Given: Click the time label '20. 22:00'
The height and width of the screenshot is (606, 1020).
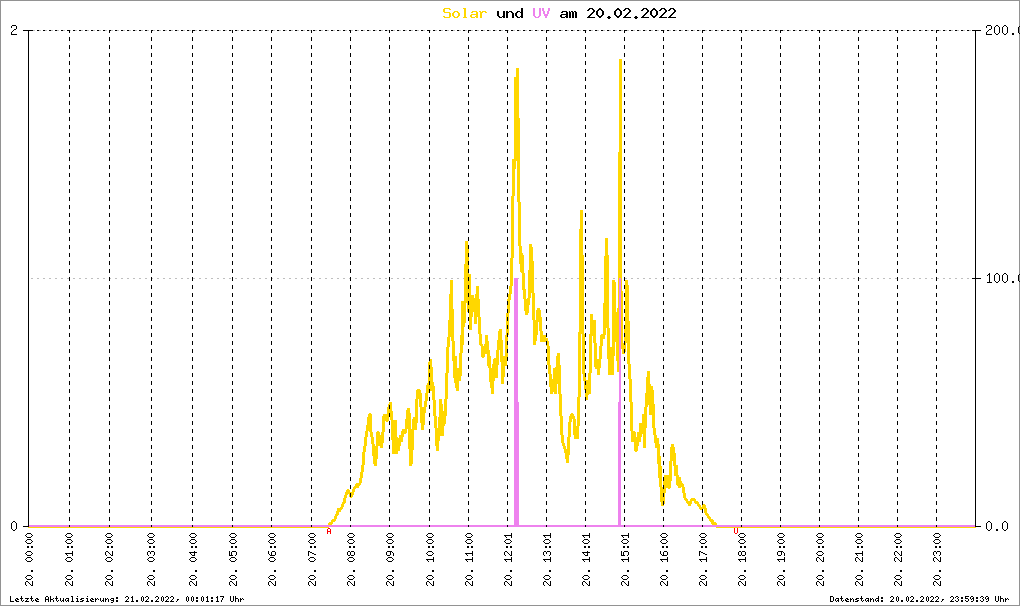Looking at the screenshot, I should tap(898, 560).
